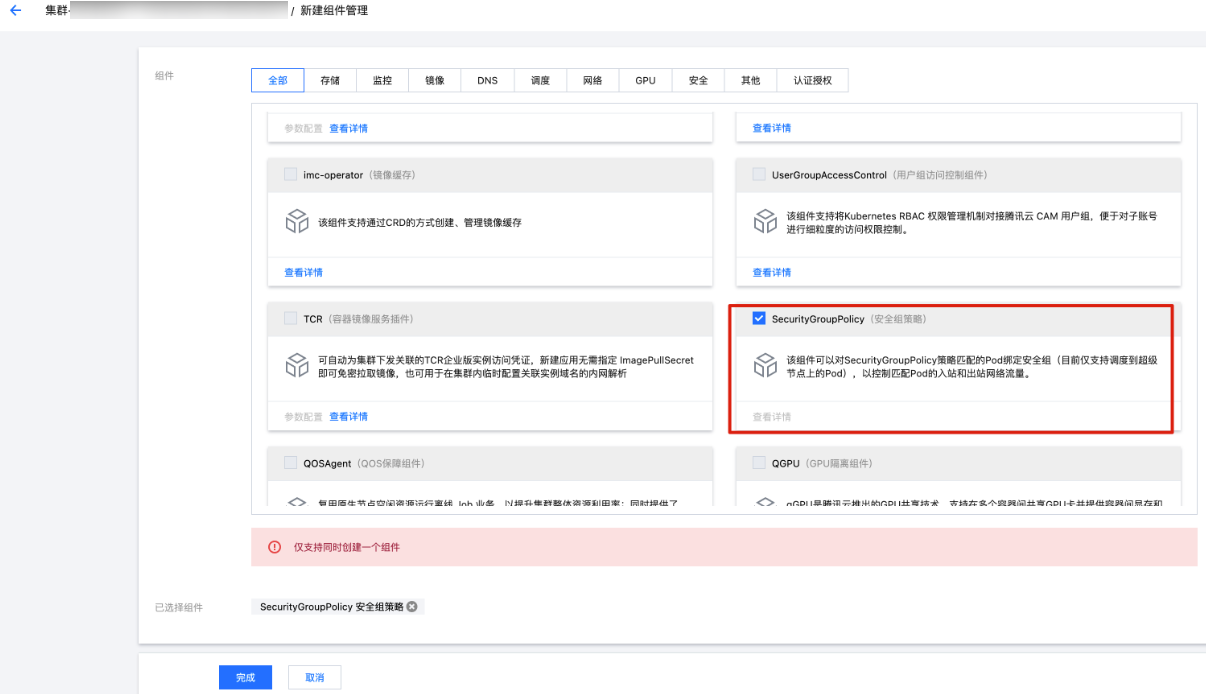Viewport: 1206px width, 694px height.
Task: Switch to the DNS tab
Action: point(487,81)
